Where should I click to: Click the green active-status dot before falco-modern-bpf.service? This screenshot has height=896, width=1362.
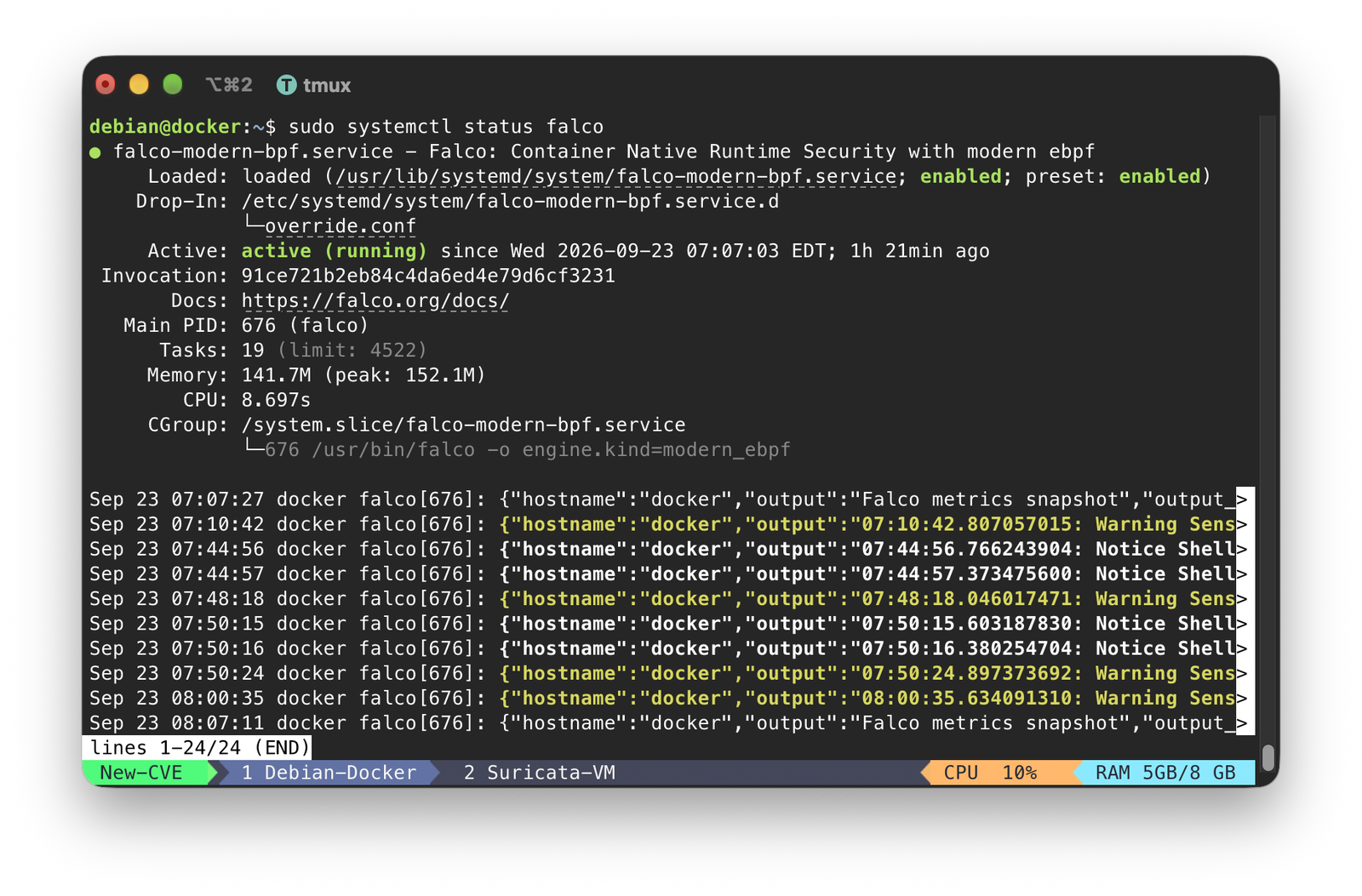95,152
